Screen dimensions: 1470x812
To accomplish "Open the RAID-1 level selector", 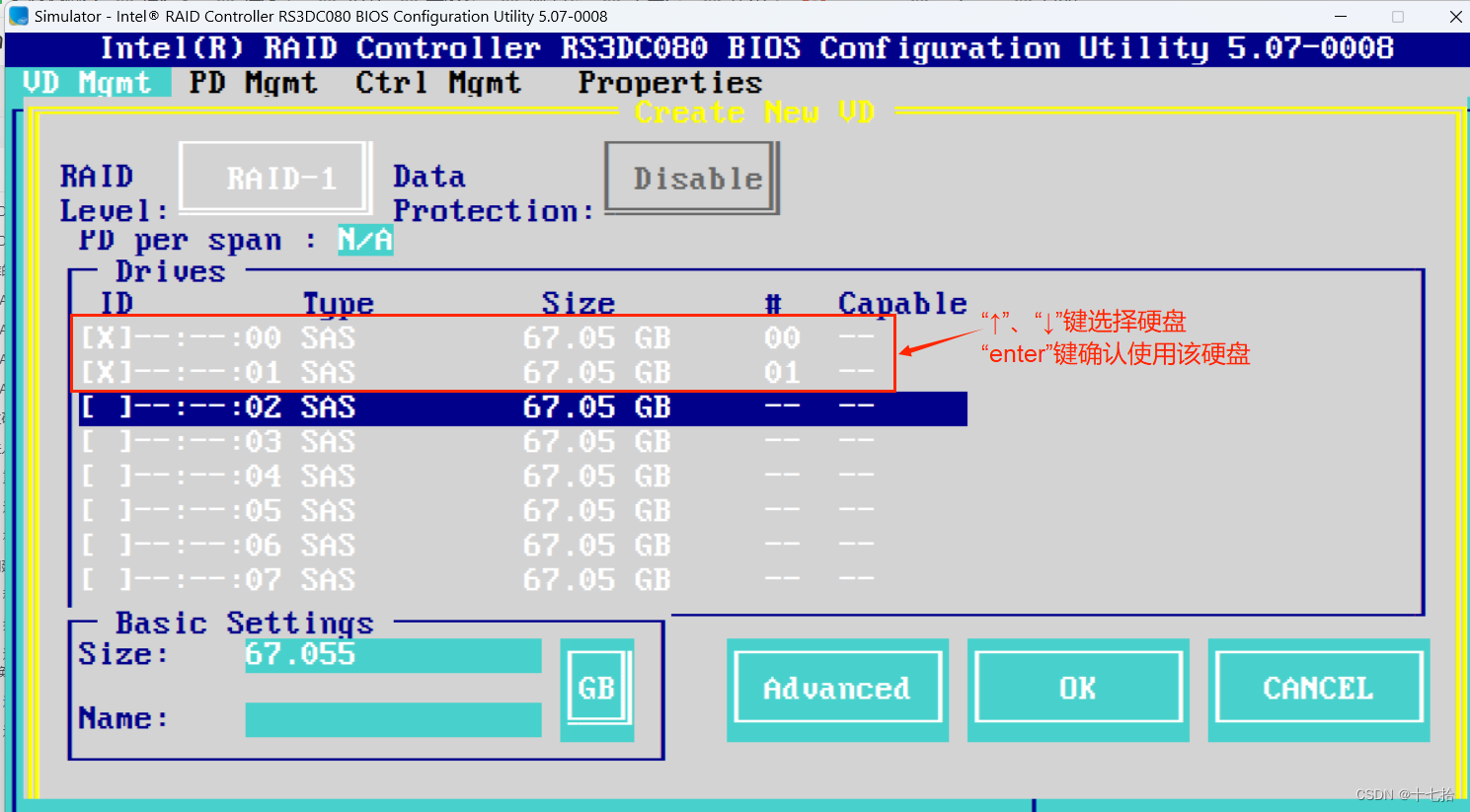I will click(x=275, y=179).
